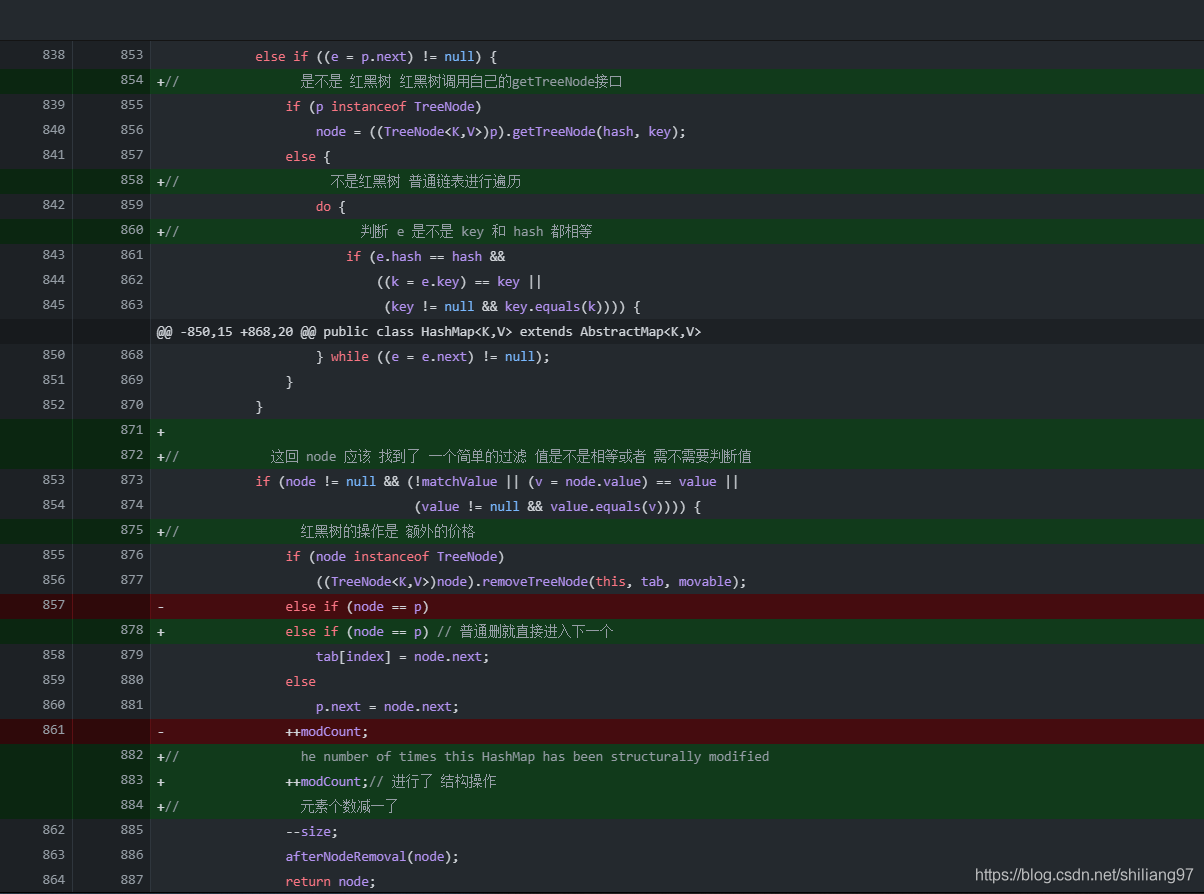Click the deleted line 857 number
1204x894 pixels.
(54, 605)
